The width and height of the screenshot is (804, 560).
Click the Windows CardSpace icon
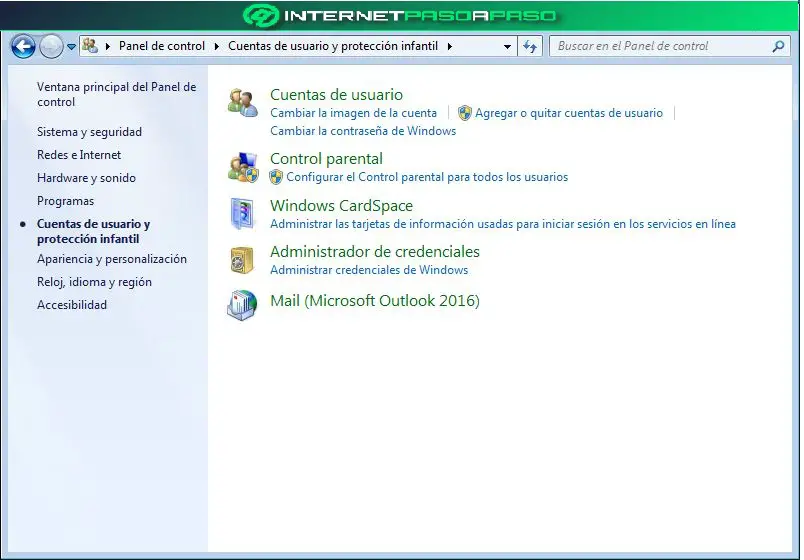tap(242, 213)
